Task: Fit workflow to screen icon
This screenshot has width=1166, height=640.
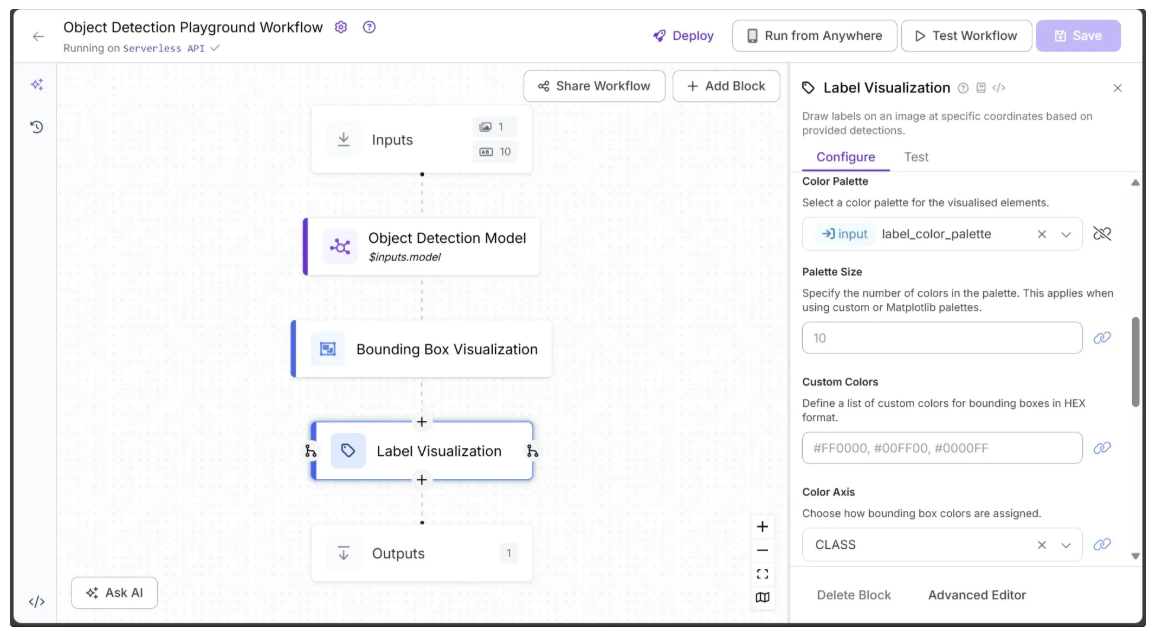Action: point(762,574)
